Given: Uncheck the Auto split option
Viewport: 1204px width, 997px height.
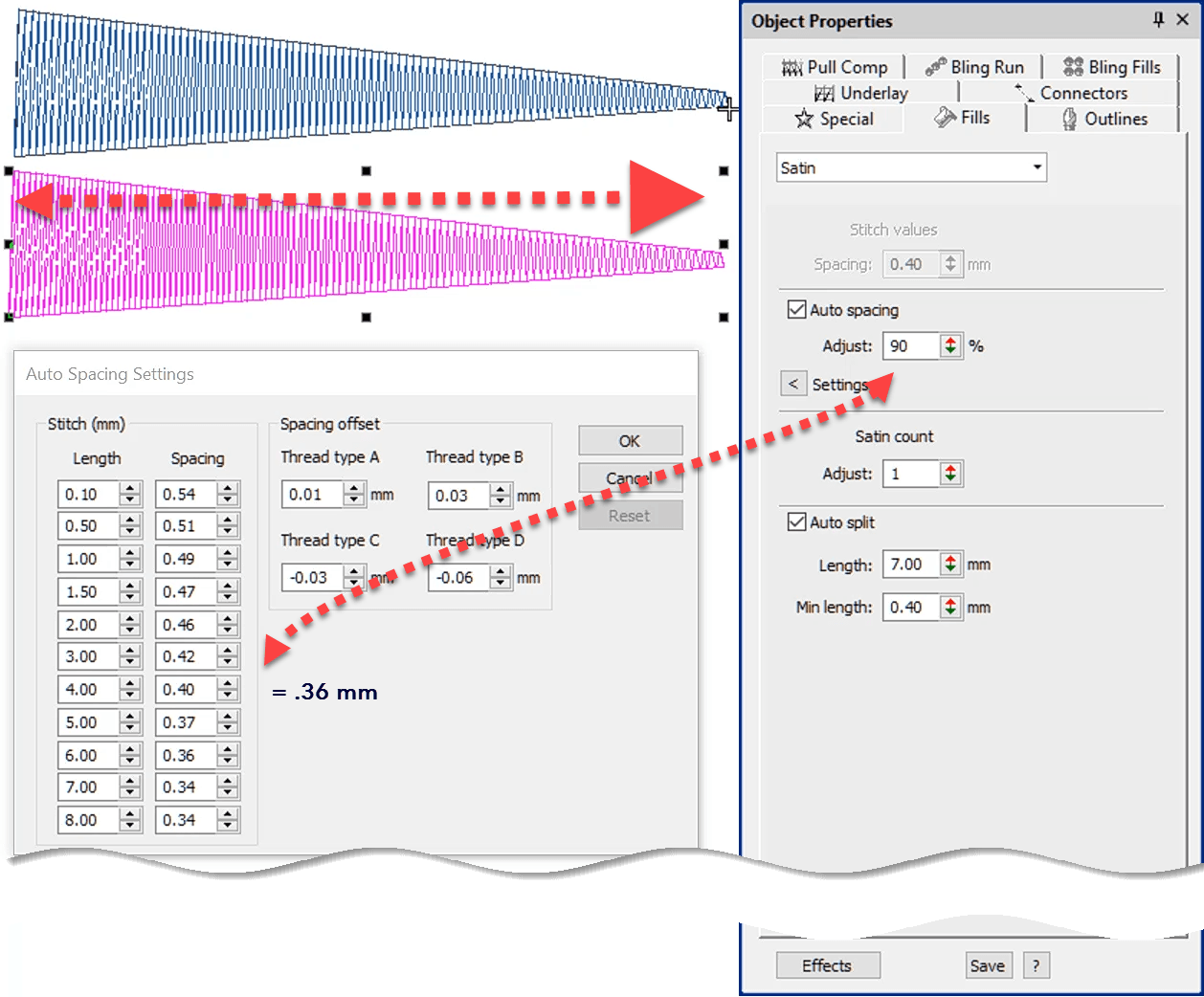Looking at the screenshot, I should pos(797,521).
